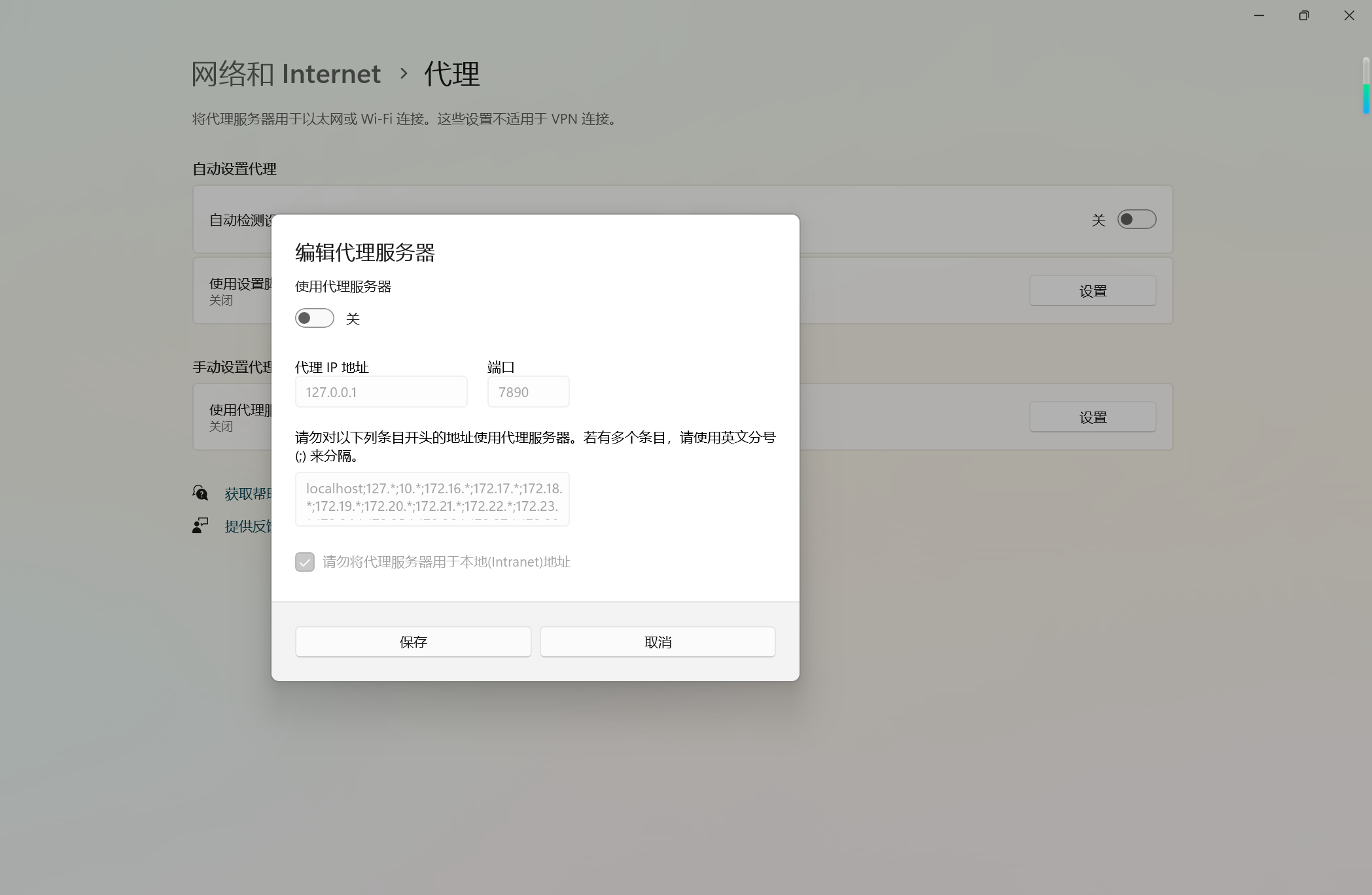This screenshot has height=895, width=1372.
Task: Minimize the Settings window
Action: click(1259, 15)
